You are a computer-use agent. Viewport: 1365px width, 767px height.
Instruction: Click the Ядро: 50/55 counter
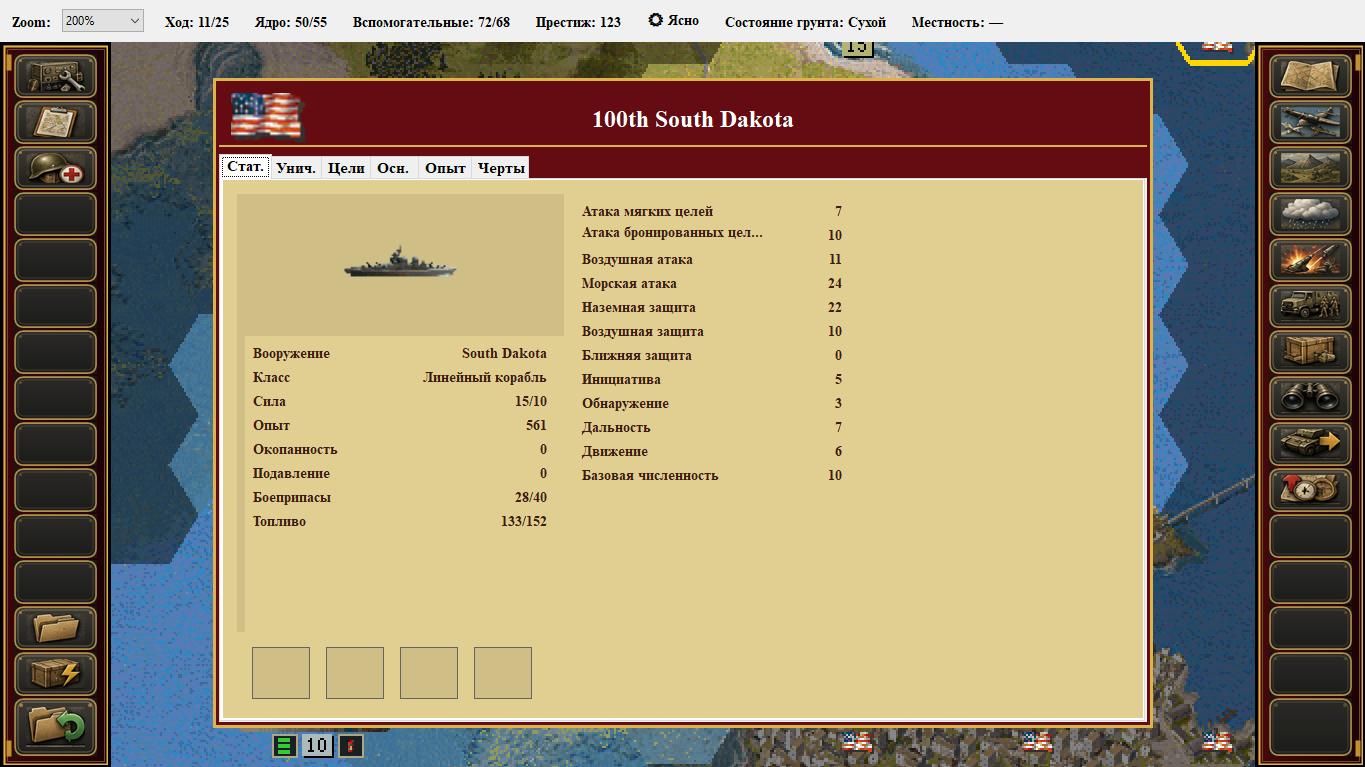tap(291, 22)
